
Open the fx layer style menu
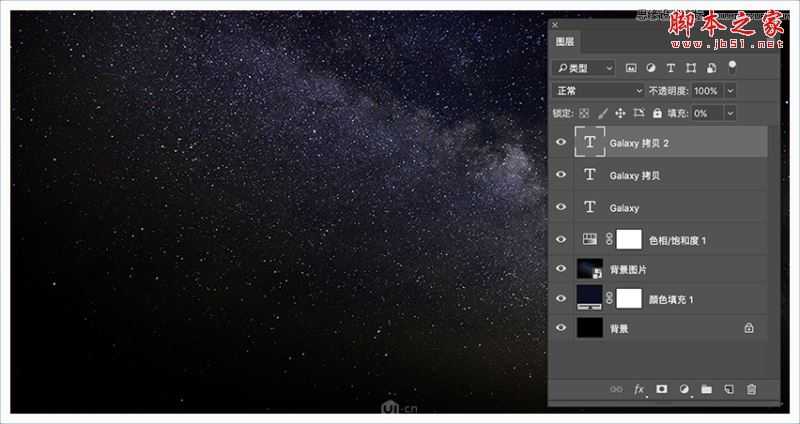(x=639, y=389)
